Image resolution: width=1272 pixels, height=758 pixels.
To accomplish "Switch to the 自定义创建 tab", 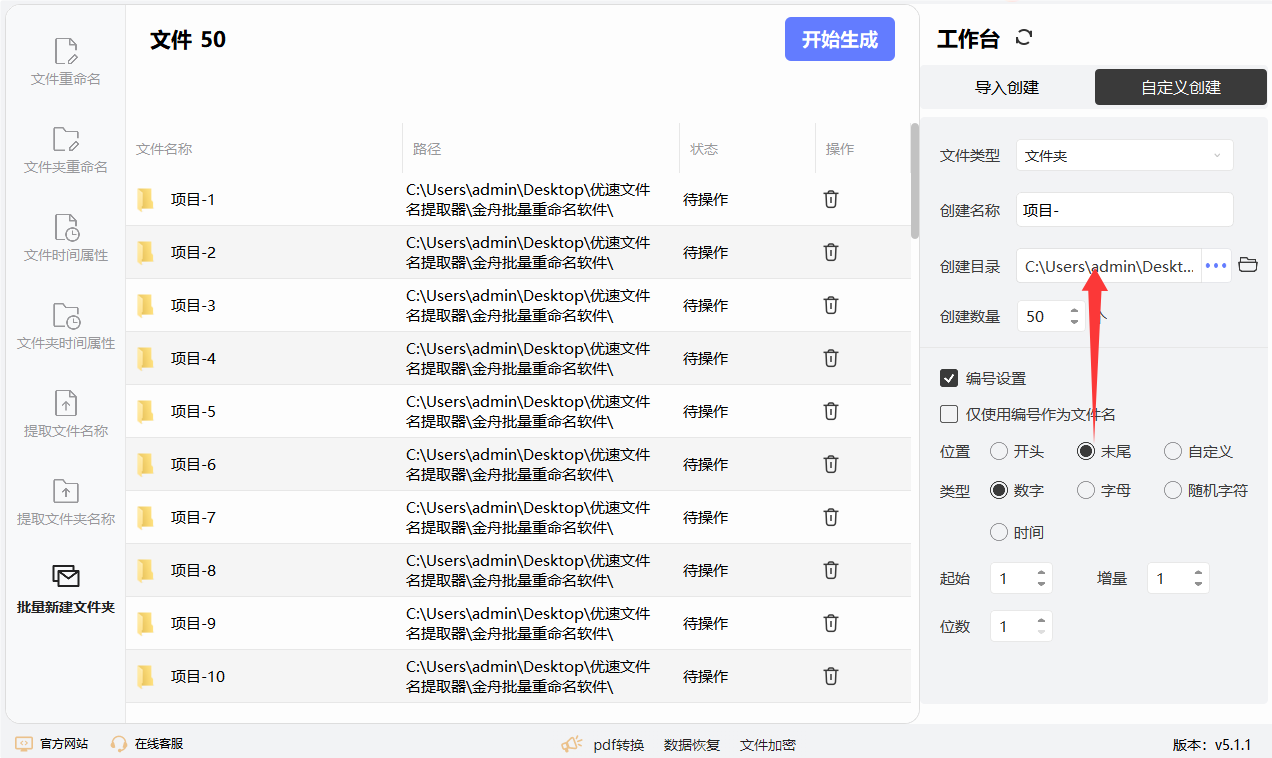I will (x=1181, y=87).
